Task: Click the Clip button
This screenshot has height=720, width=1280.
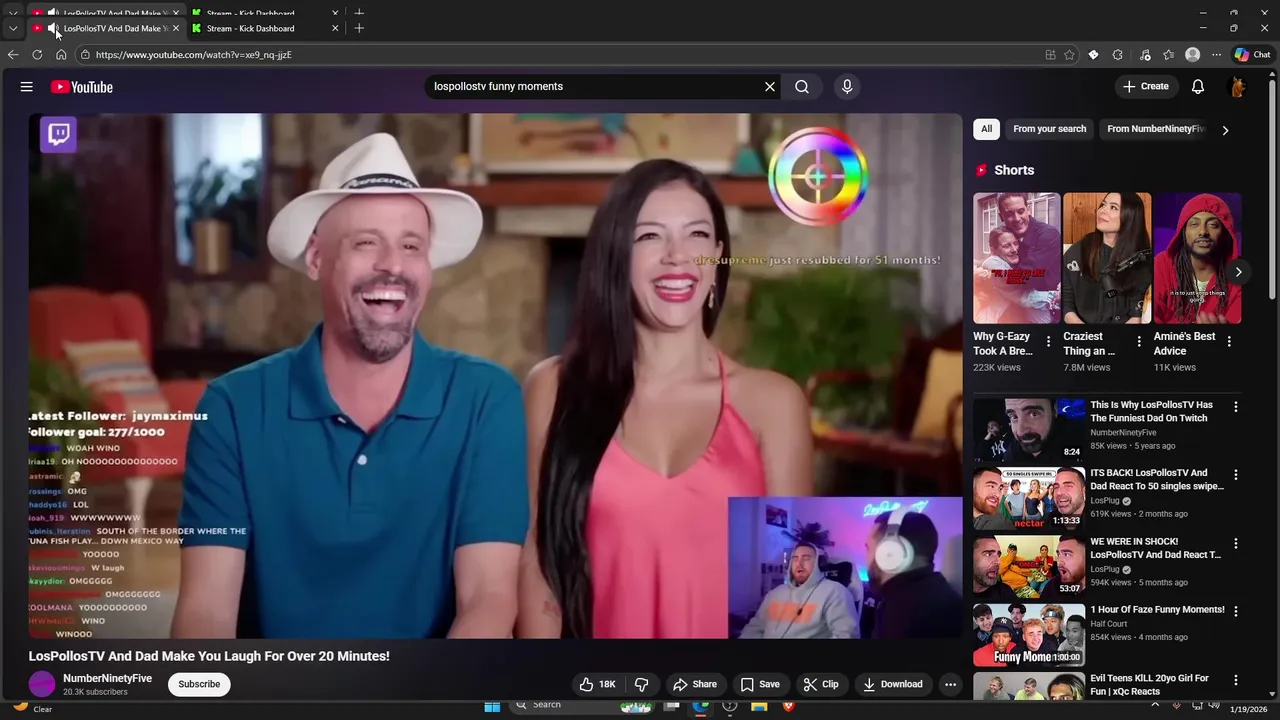Action: click(821, 684)
